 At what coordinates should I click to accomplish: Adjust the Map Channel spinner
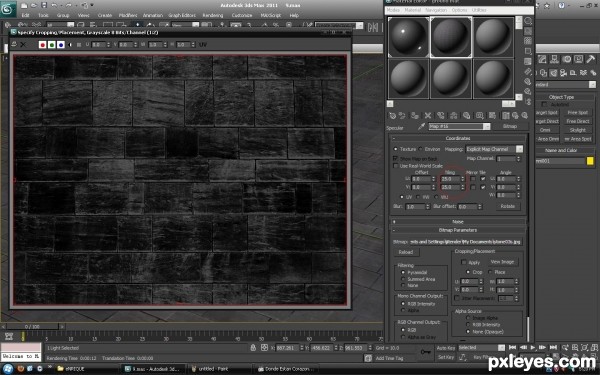[519, 158]
